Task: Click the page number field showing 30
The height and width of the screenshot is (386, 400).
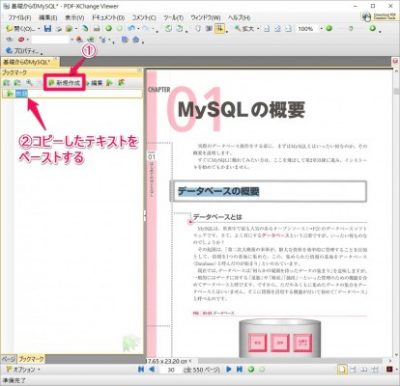Action: point(171,370)
